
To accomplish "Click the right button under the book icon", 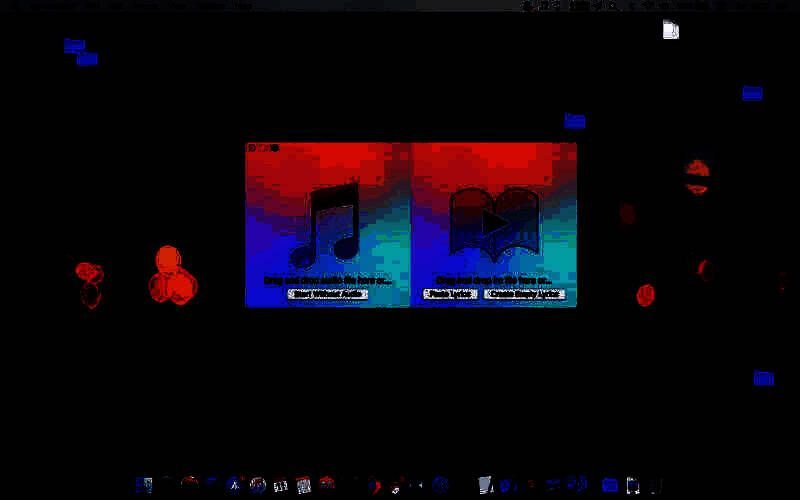I will click(524, 294).
